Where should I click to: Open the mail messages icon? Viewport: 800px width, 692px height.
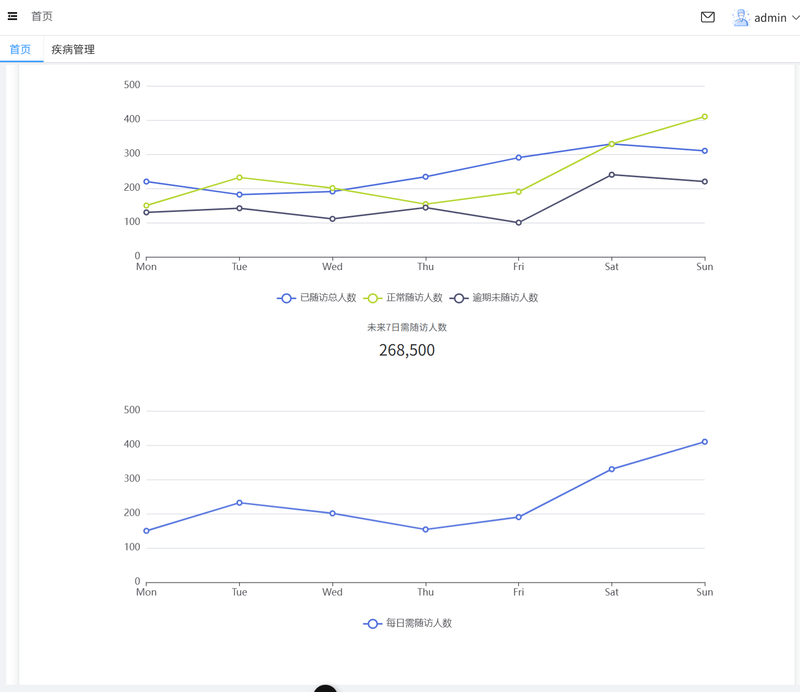[708, 17]
